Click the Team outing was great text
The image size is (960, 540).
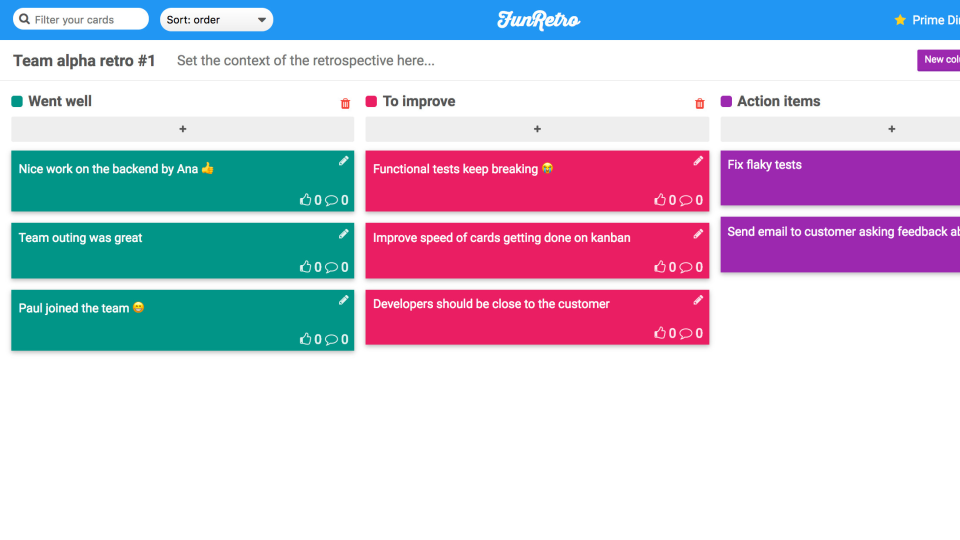point(80,238)
